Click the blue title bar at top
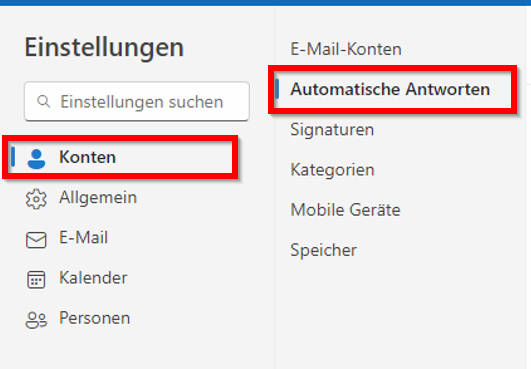Screen dimensions: 531x369 pos(266,3)
